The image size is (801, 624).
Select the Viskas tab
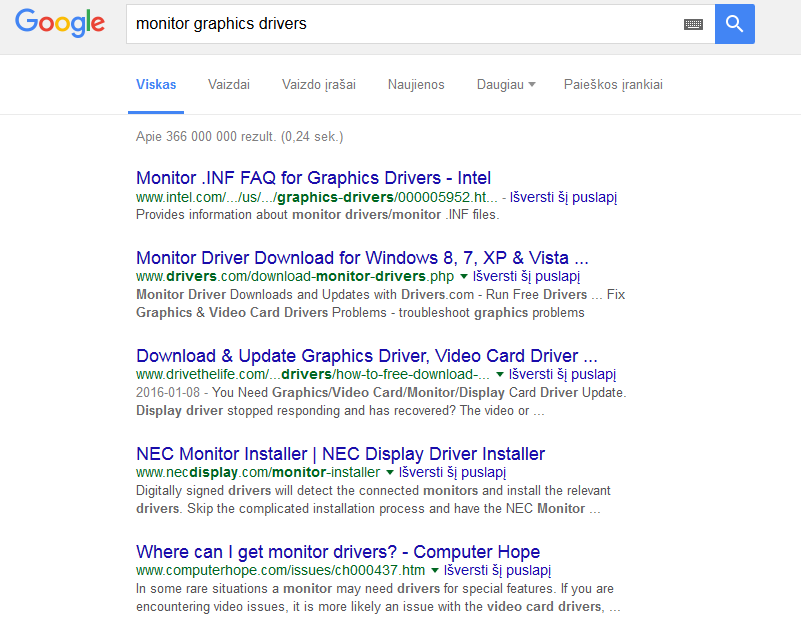point(156,84)
